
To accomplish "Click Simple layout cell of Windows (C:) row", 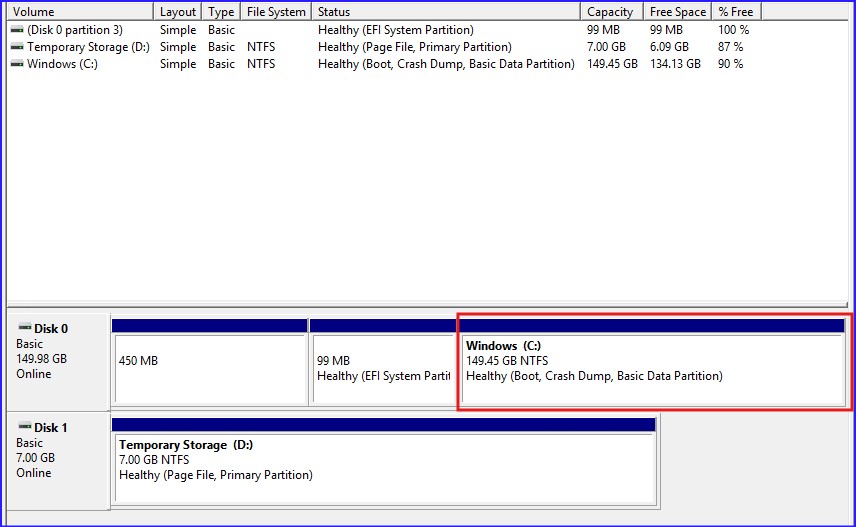I will tap(178, 64).
